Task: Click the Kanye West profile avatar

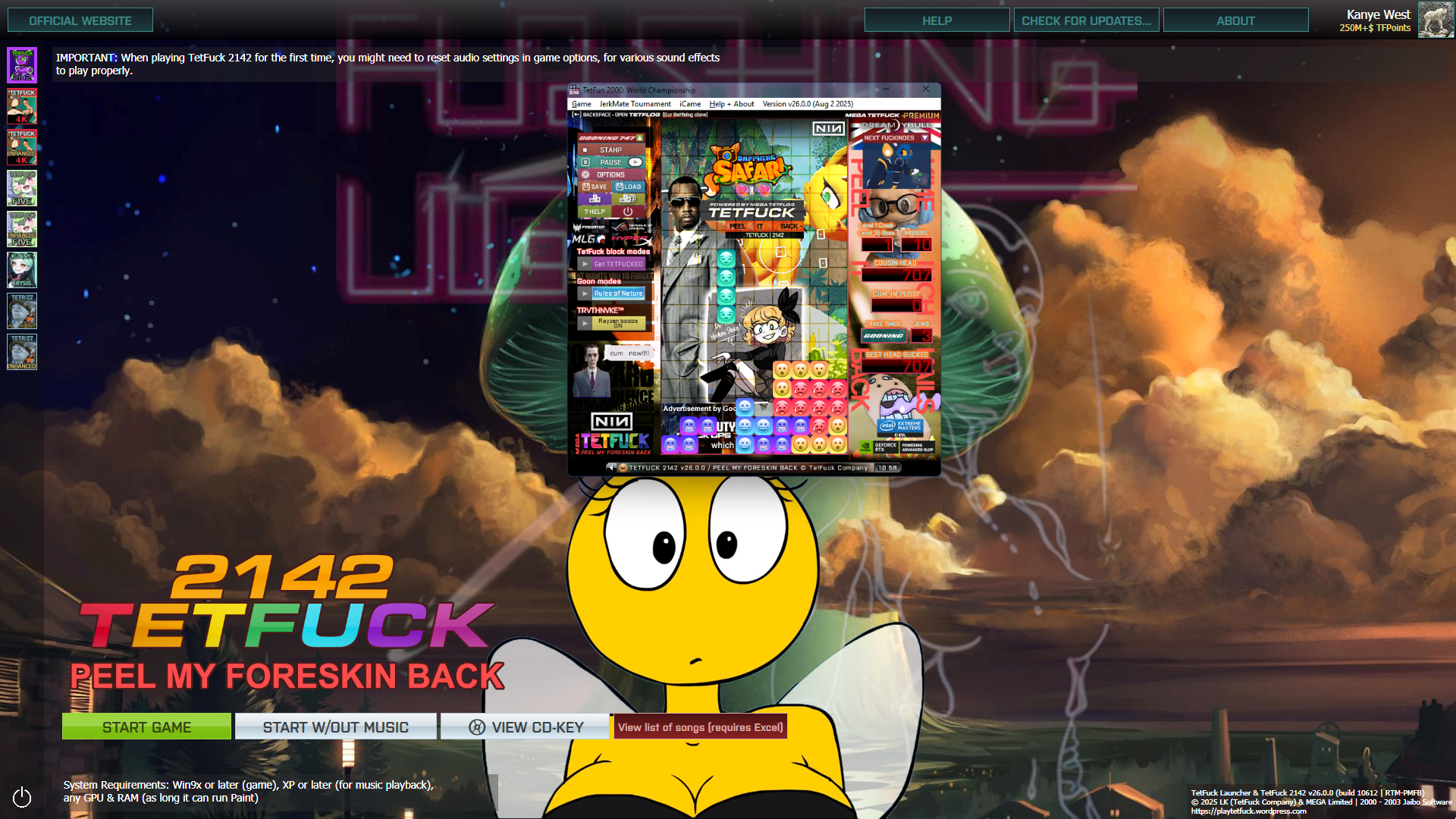Action: [x=1436, y=20]
